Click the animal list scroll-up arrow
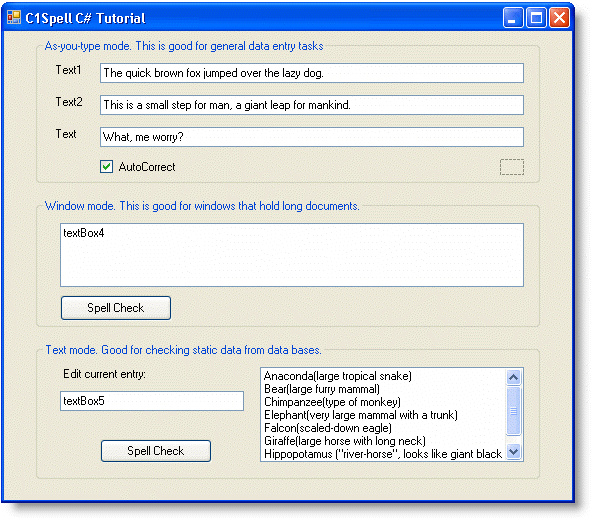This screenshot has width=591, height=519. click(x=513, y=377)
